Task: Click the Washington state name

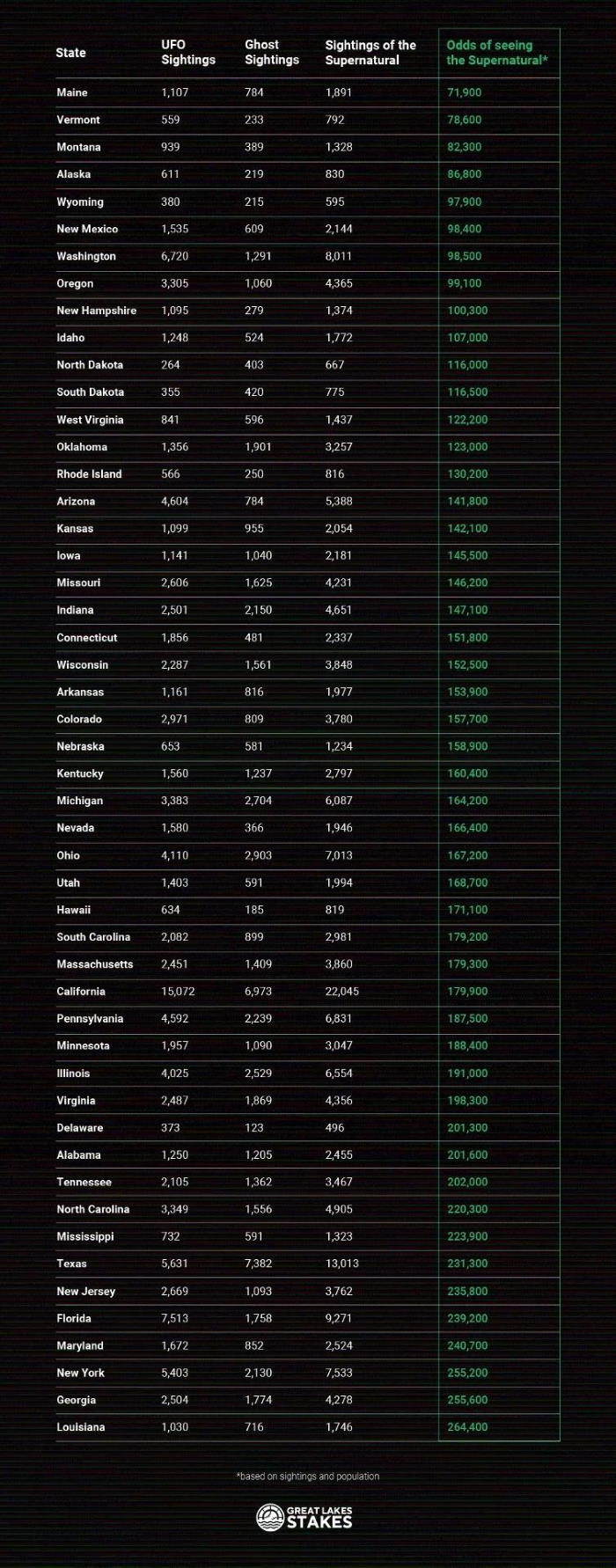Action: click(86, 256)
